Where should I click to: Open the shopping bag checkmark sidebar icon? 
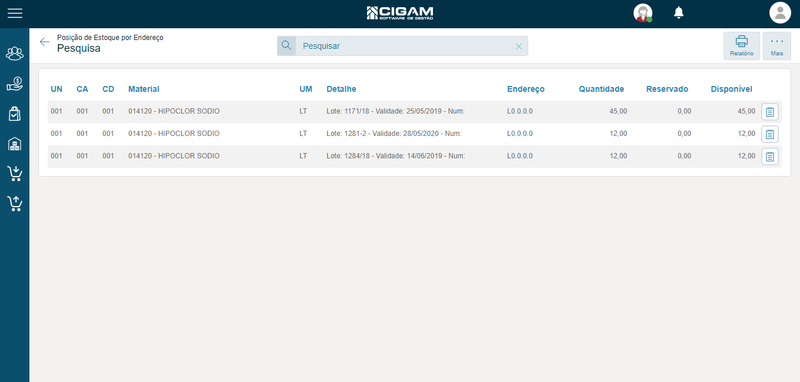(15, 114)
